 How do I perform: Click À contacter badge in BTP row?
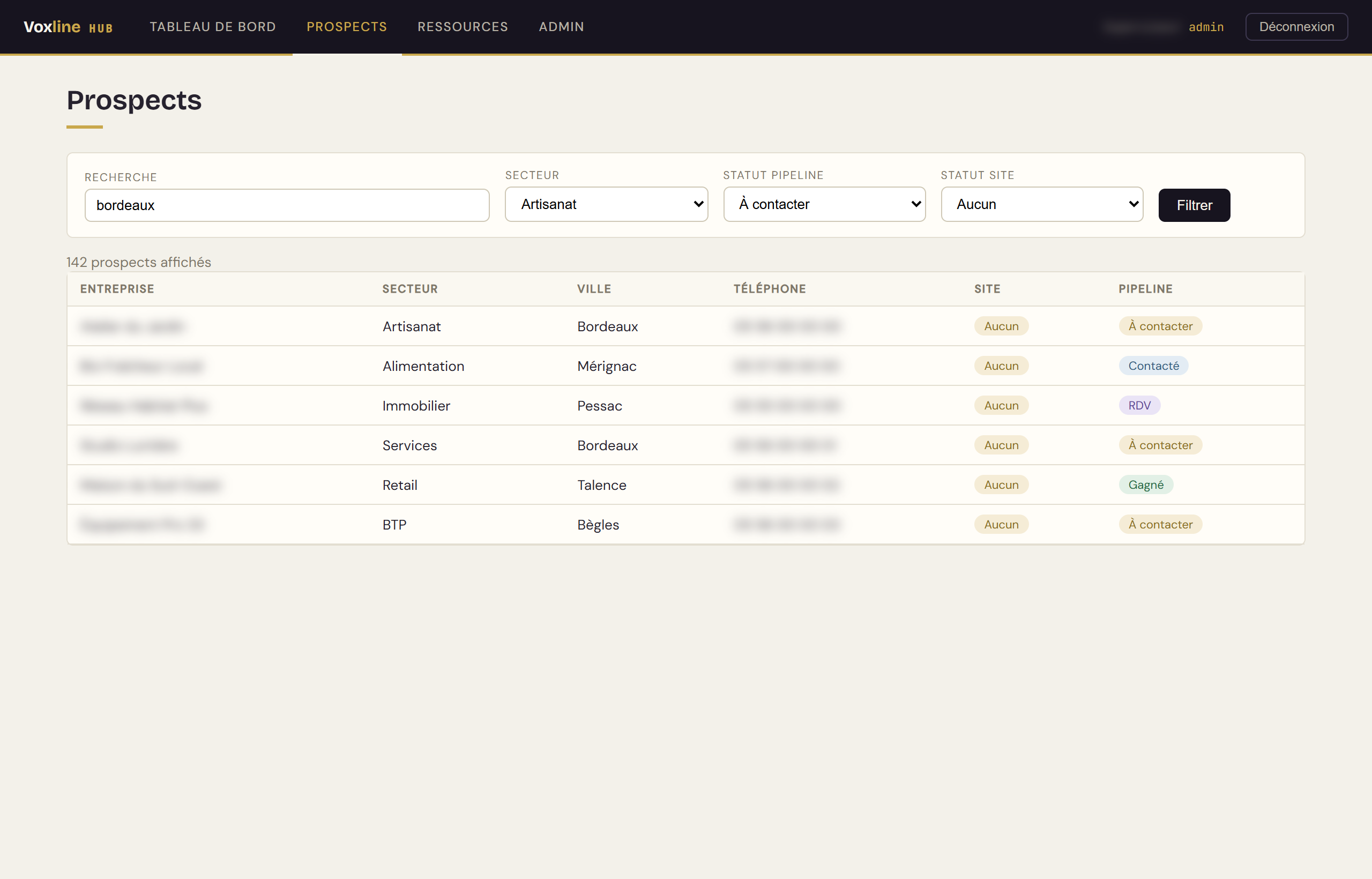pyautogui.click(x=1160, y=525)
